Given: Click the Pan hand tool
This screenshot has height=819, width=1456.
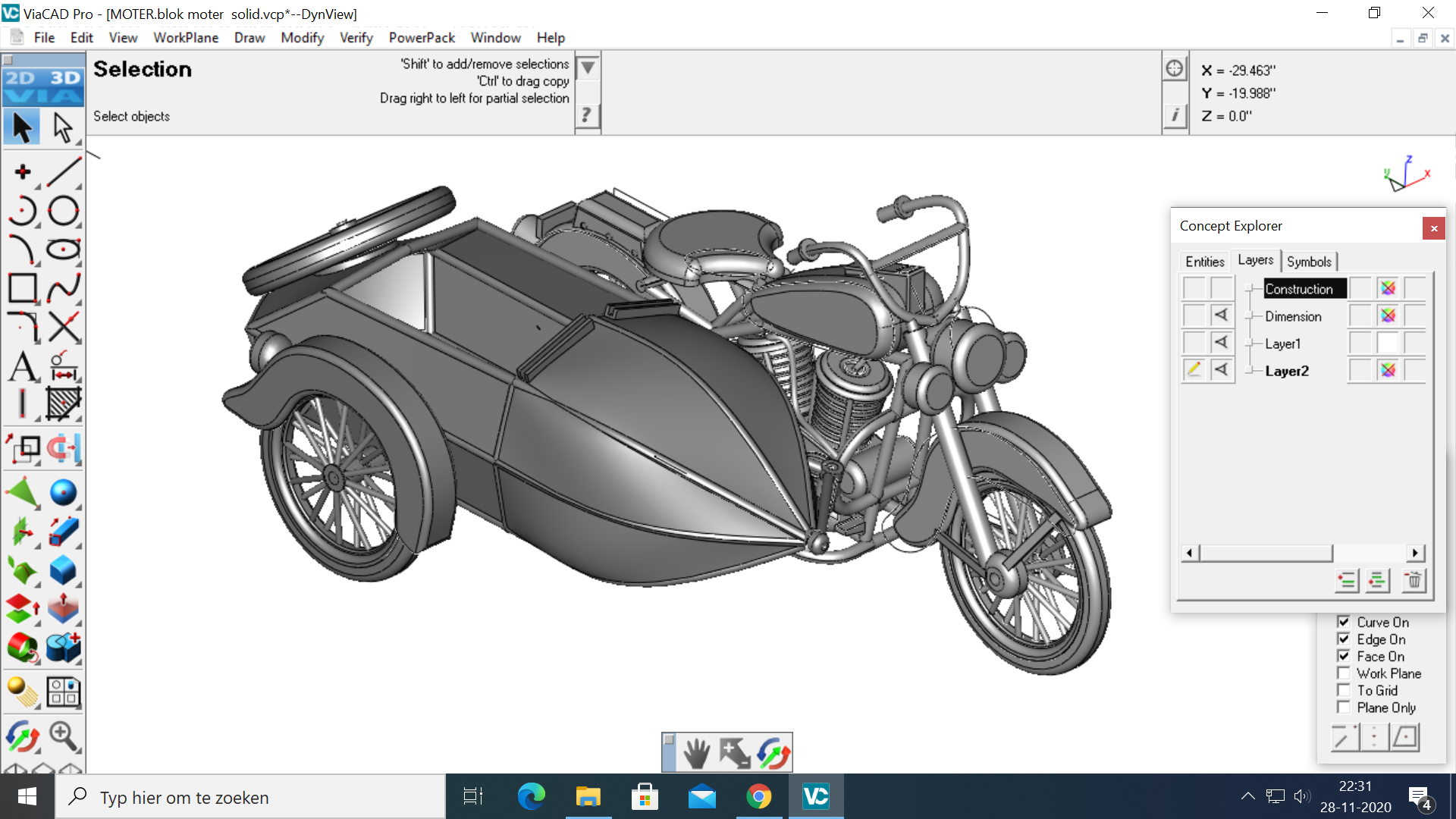Looking at the screenshot, I should pos(696,753).
